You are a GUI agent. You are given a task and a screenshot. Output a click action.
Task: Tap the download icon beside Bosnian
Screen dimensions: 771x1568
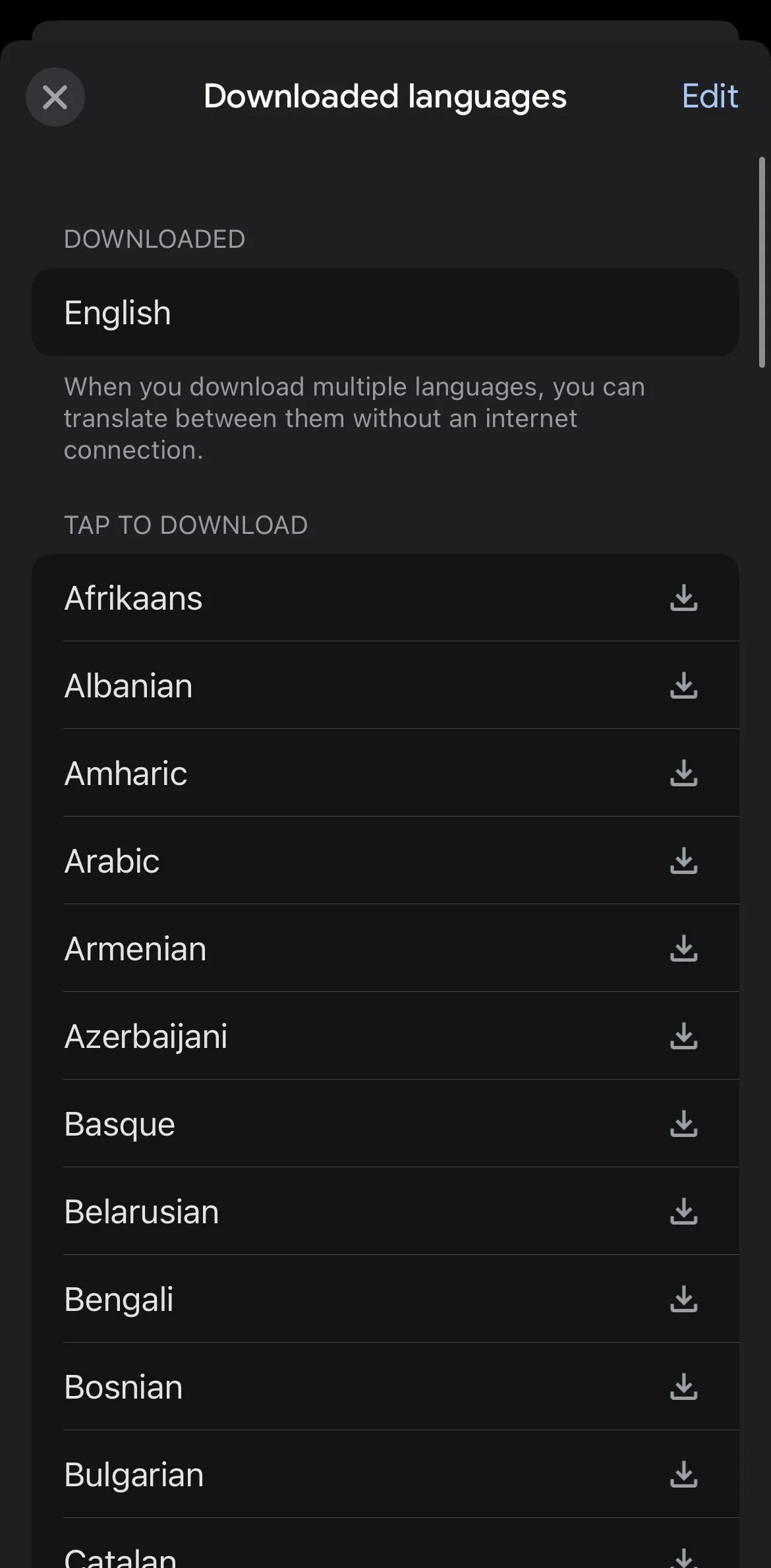(x=684, y=1387)
